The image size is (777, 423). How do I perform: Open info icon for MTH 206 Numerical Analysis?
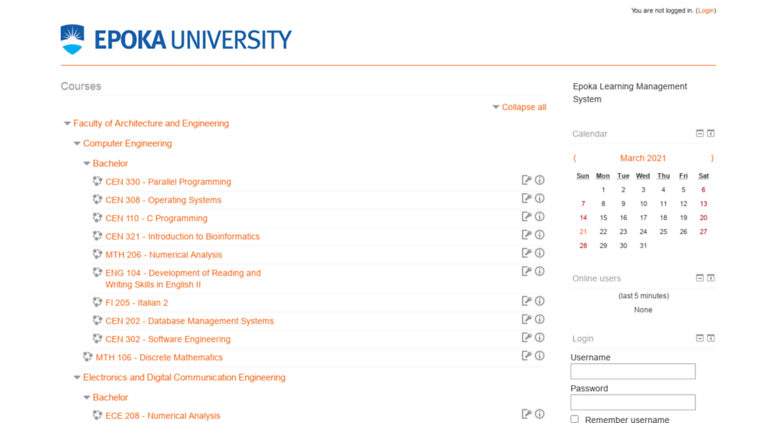pyautogui.click(x=540, y=253)
